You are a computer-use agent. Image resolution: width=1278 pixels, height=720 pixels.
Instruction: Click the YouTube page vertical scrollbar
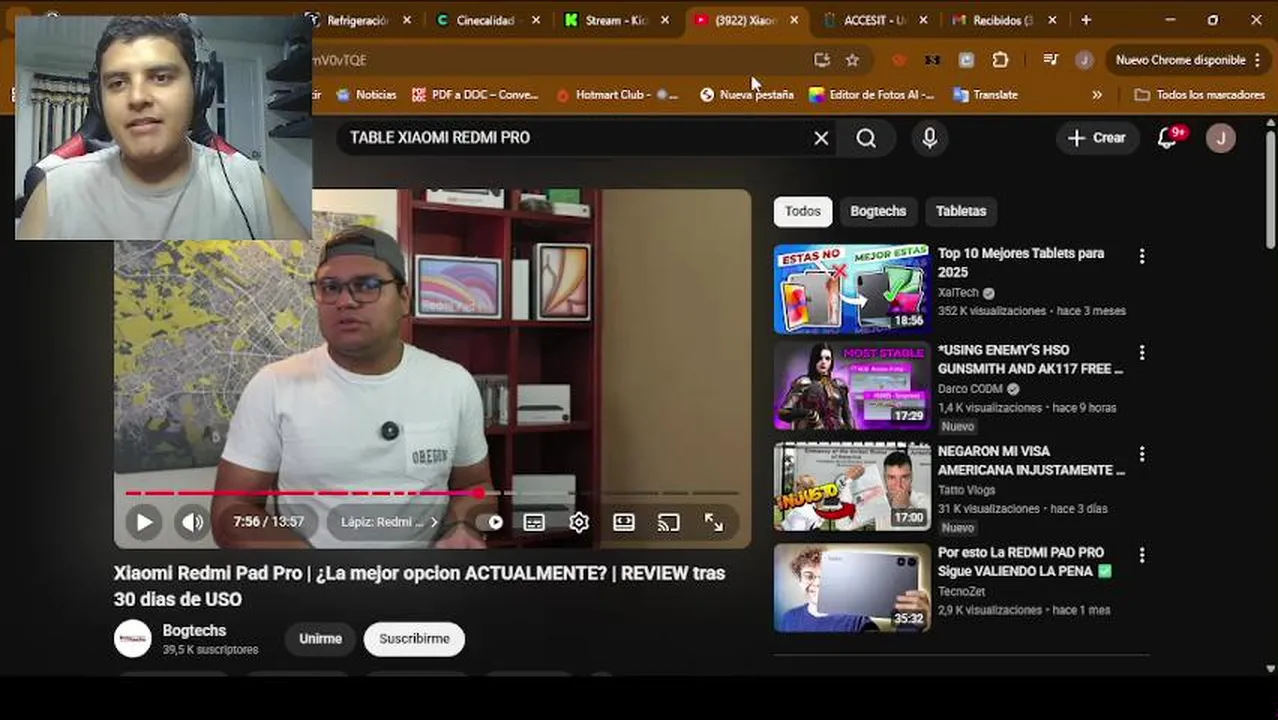pyautogui.click(x=1270, y=190)
